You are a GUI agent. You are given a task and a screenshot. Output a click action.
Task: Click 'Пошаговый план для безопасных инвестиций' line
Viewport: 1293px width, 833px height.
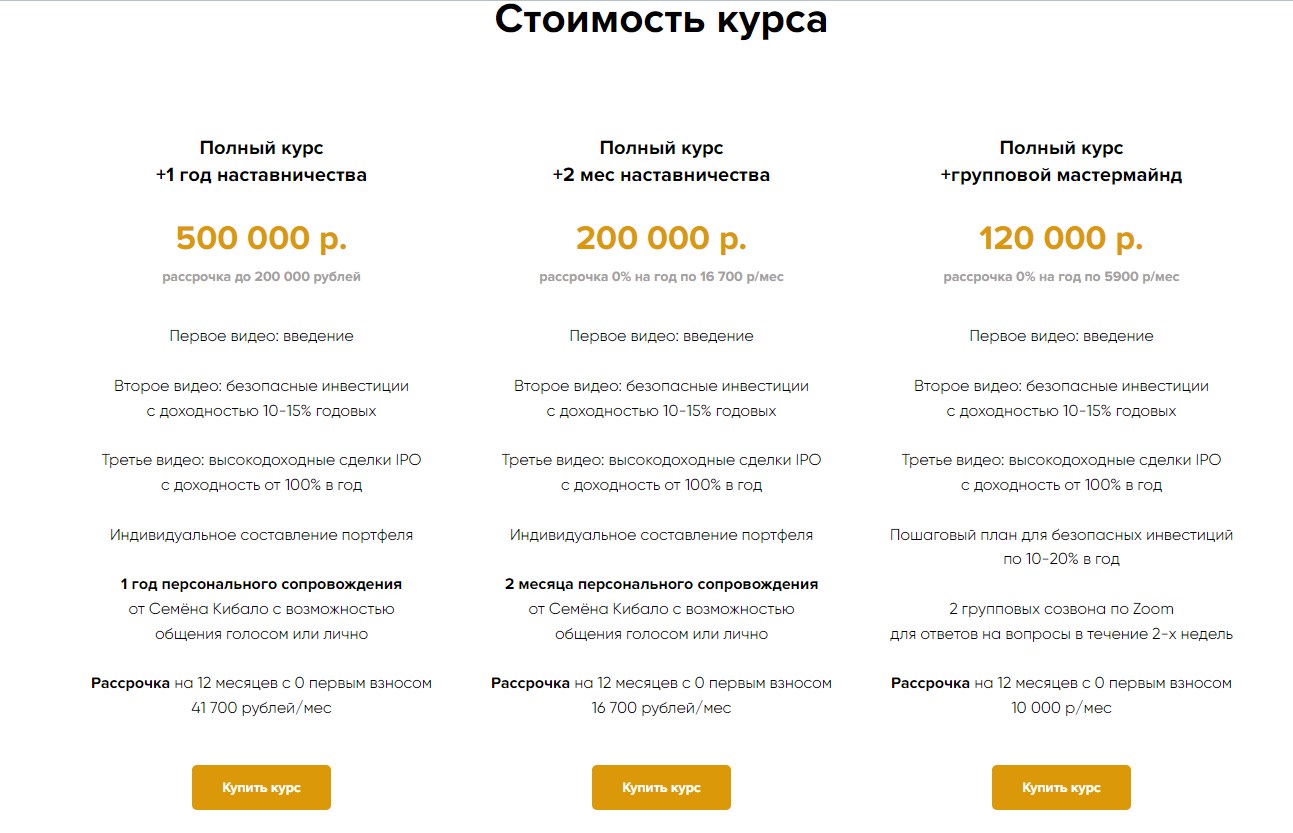pyautogui.click(x=1061, y=535)
